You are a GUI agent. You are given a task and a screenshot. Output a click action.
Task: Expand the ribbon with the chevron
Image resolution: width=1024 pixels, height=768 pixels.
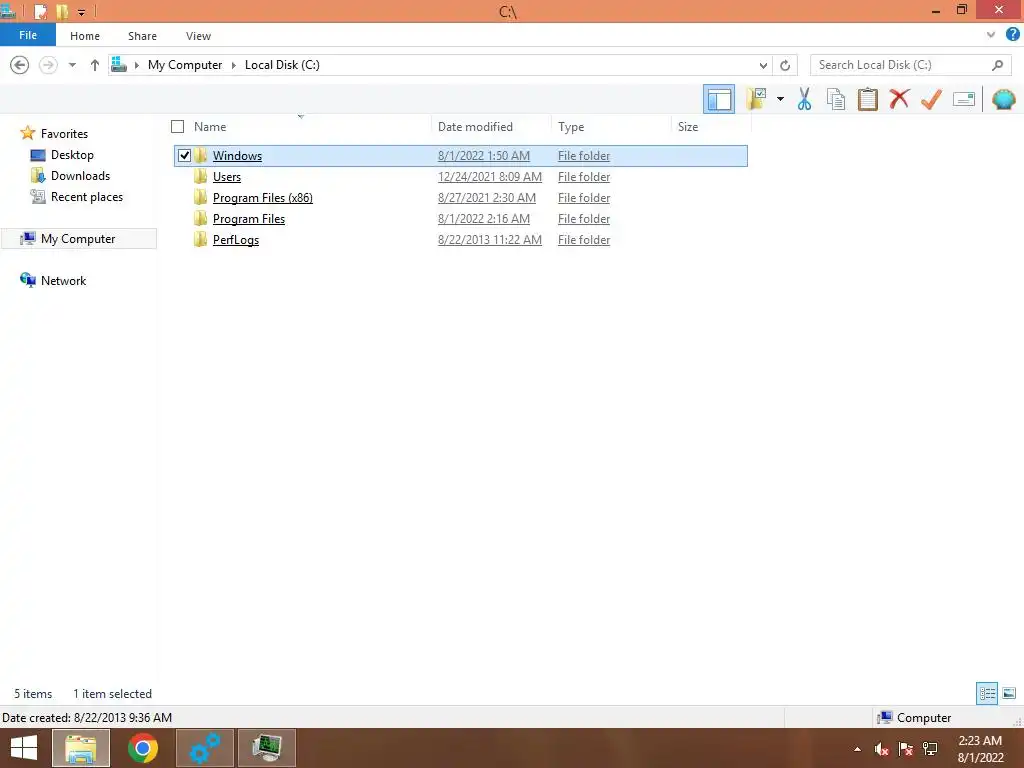[x=991, y=35]
